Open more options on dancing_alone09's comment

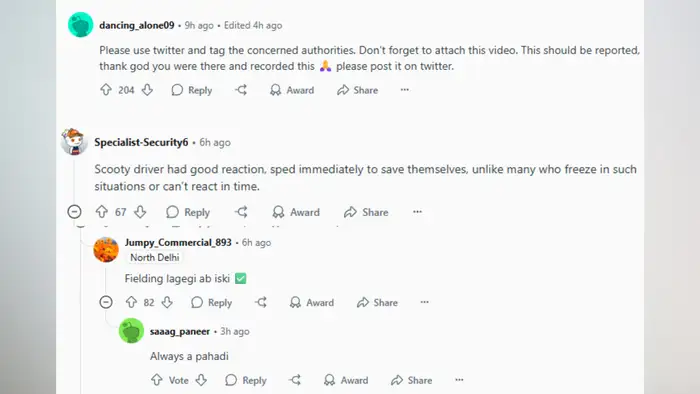coord(404,90)
